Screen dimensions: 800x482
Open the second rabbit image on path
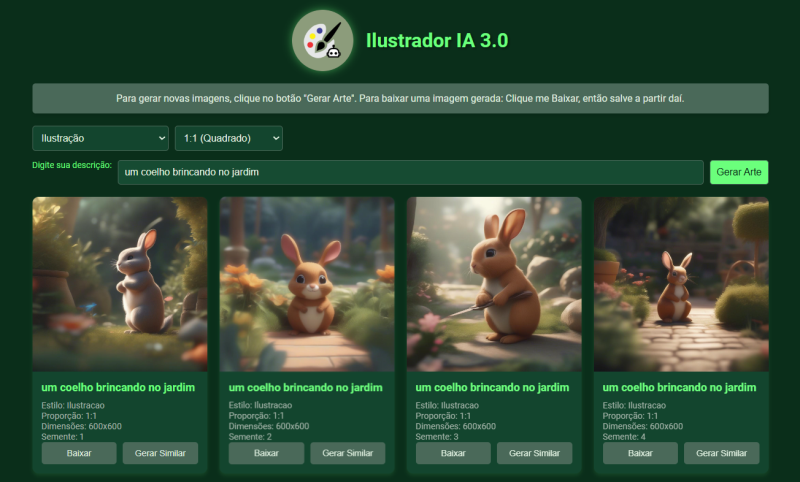[307, 284]
